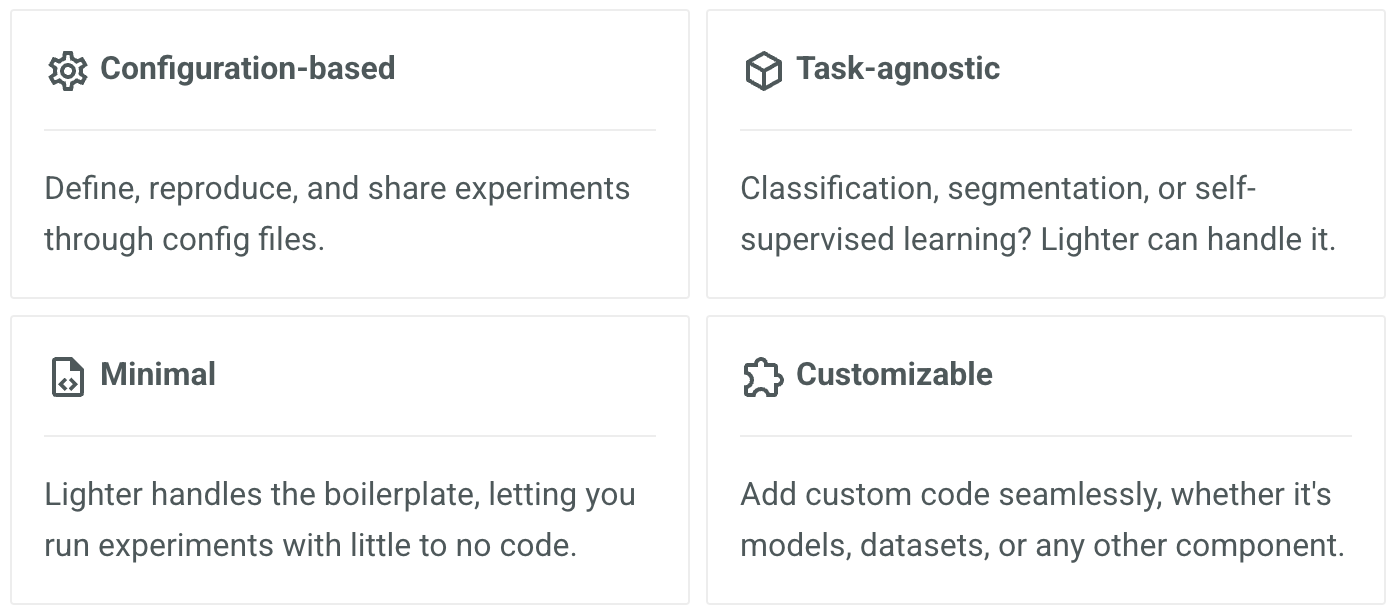Click the divider under the Configuration-based heading

[x=350, y=130]
